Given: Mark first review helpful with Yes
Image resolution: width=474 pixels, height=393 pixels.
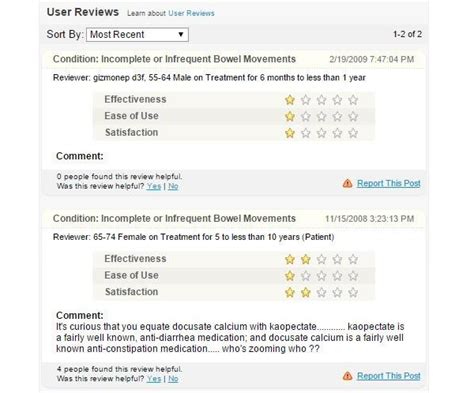Looking at the screenshot, I should pyautogui.click(x=154, y=186).
